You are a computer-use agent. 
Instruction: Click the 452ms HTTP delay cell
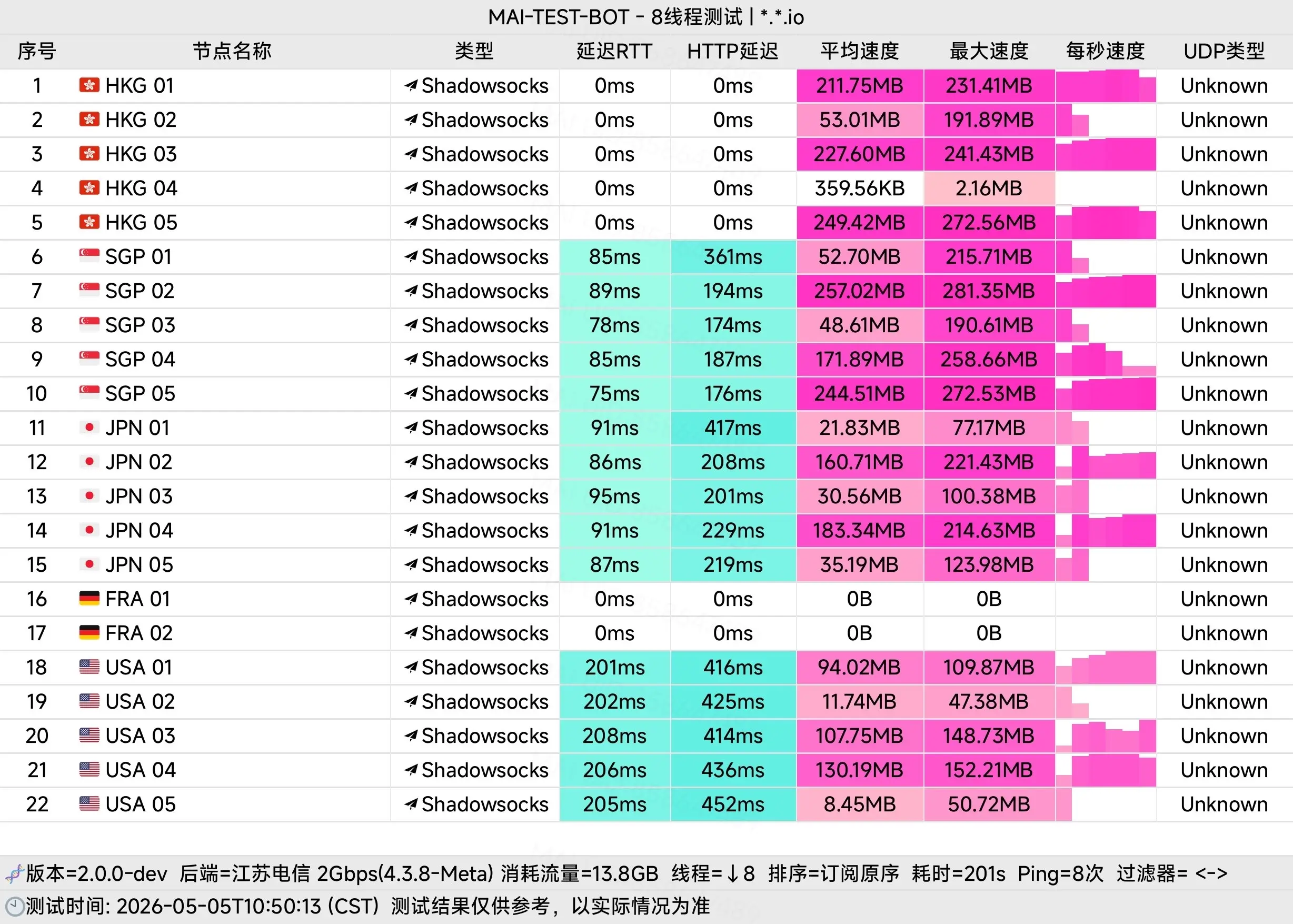pos(733,804)
